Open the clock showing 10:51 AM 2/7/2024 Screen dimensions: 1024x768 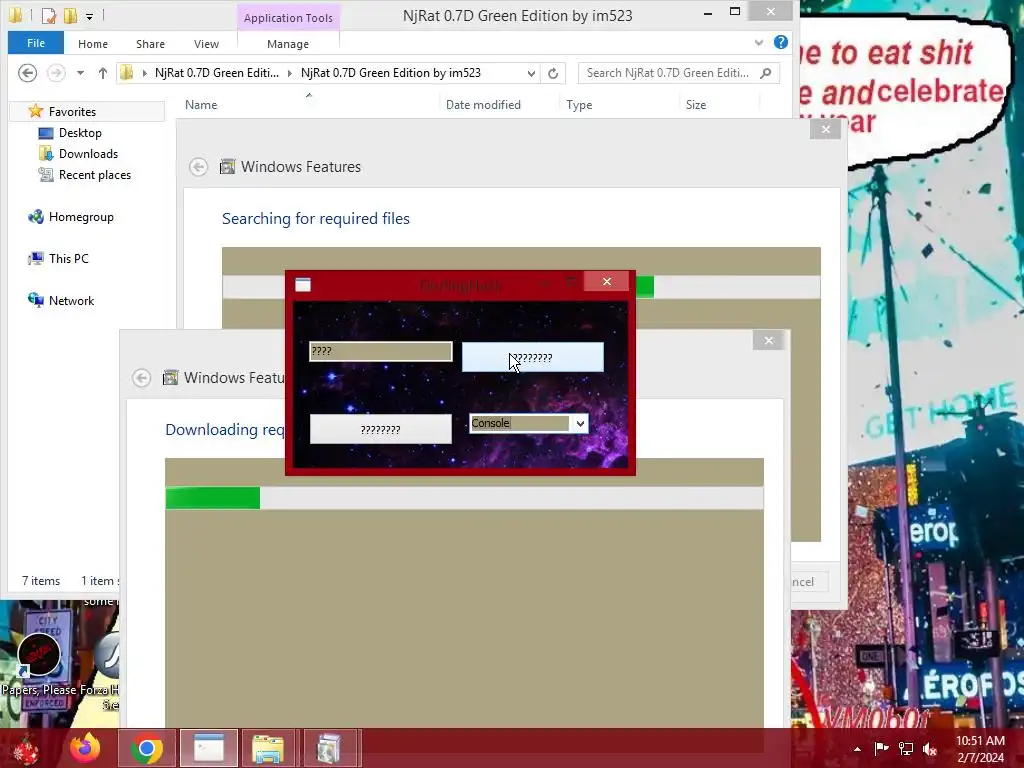coord(980,749)
